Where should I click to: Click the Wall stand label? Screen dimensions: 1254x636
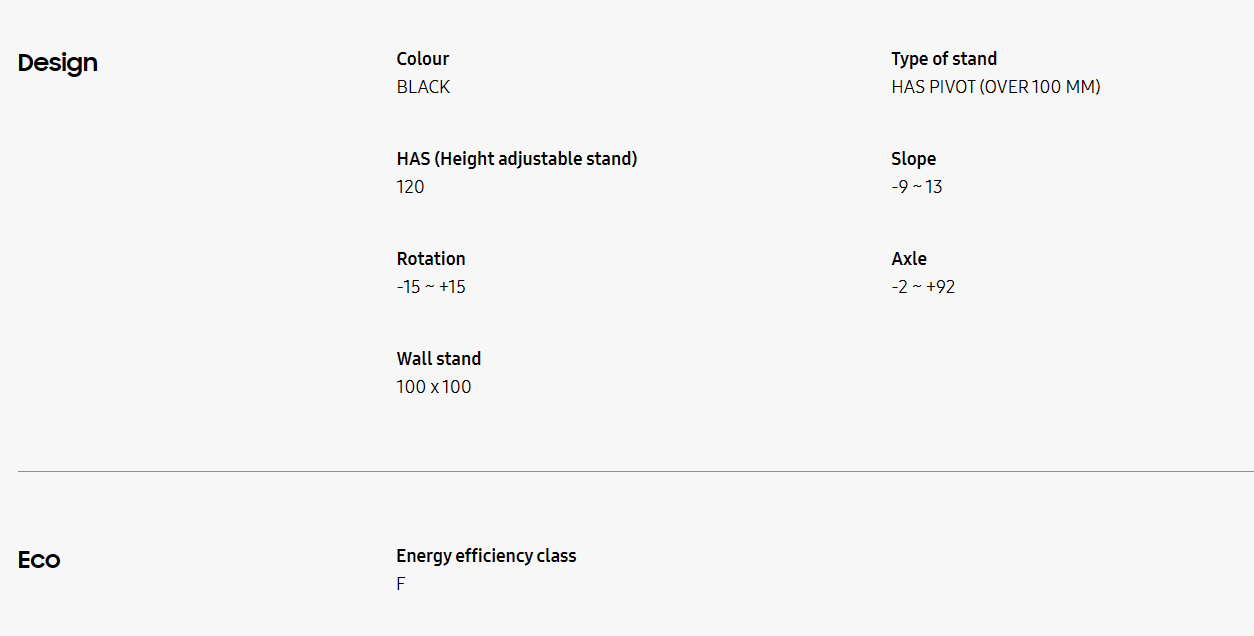(x=439, y=359)
